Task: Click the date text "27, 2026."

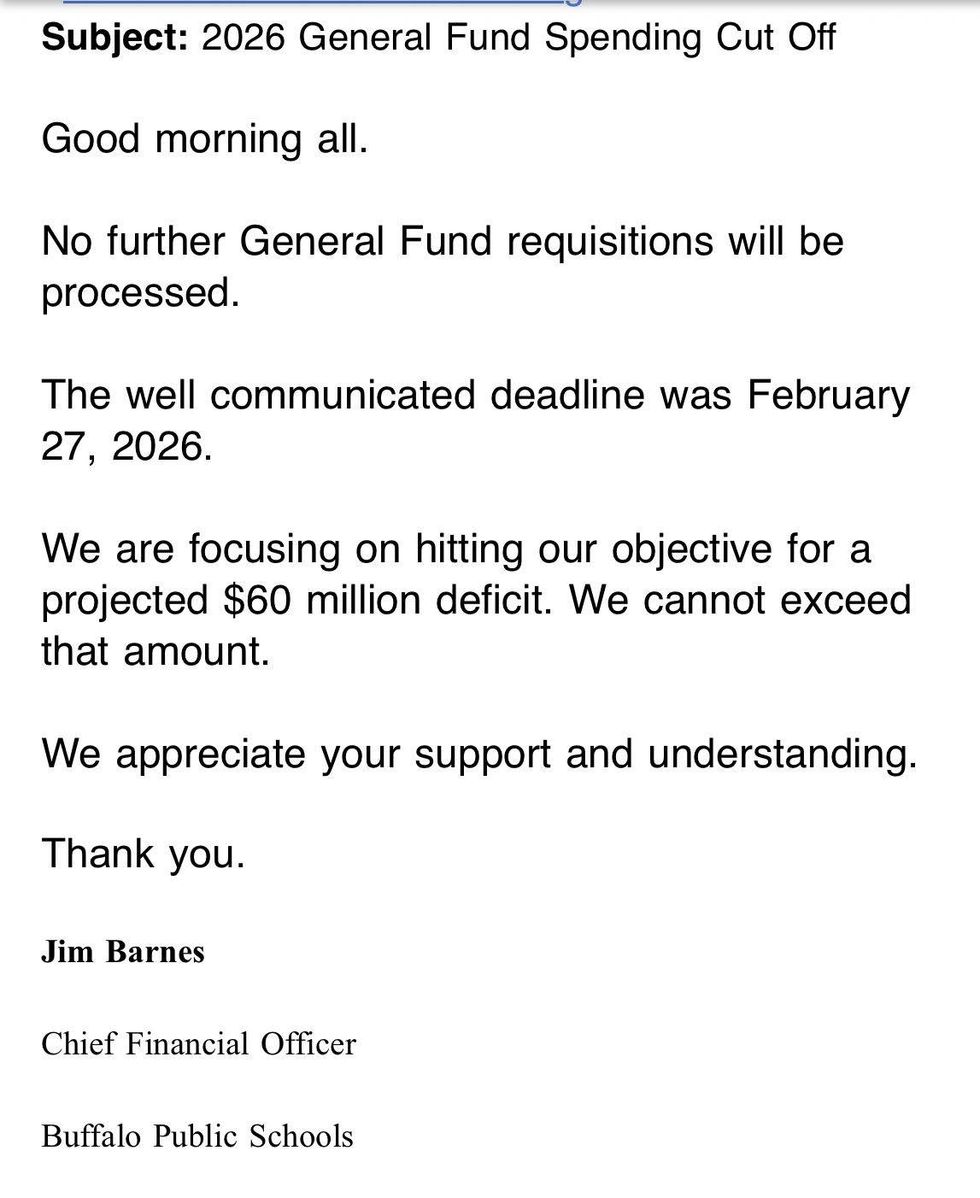Action: (x=127, y=447)
